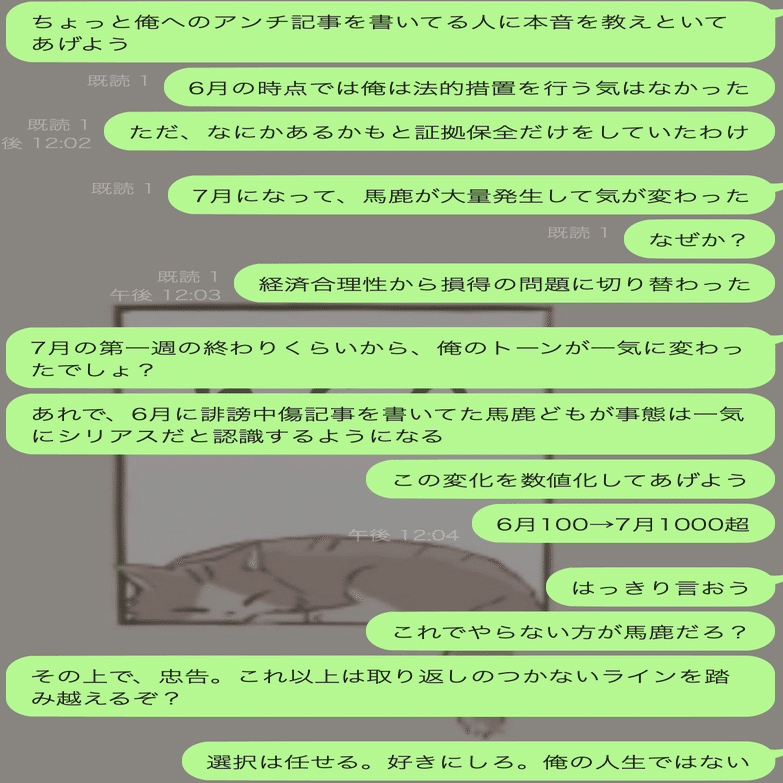The height and width of the screenshot is (783, 783).
Task: Click the bubble 7月になって、馬鹿が大量発生
Action: pos(471,195)
